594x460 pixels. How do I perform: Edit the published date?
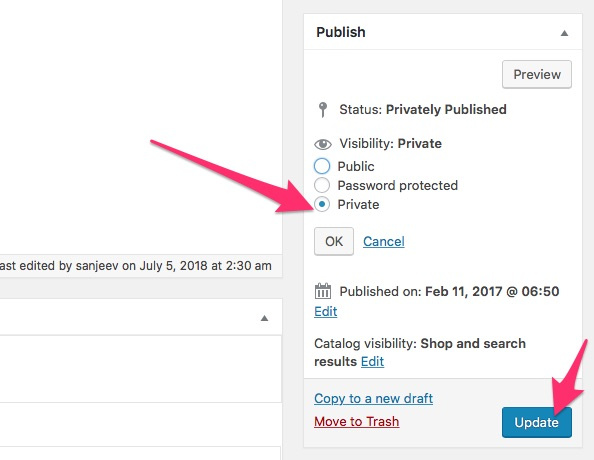(325, 311)
